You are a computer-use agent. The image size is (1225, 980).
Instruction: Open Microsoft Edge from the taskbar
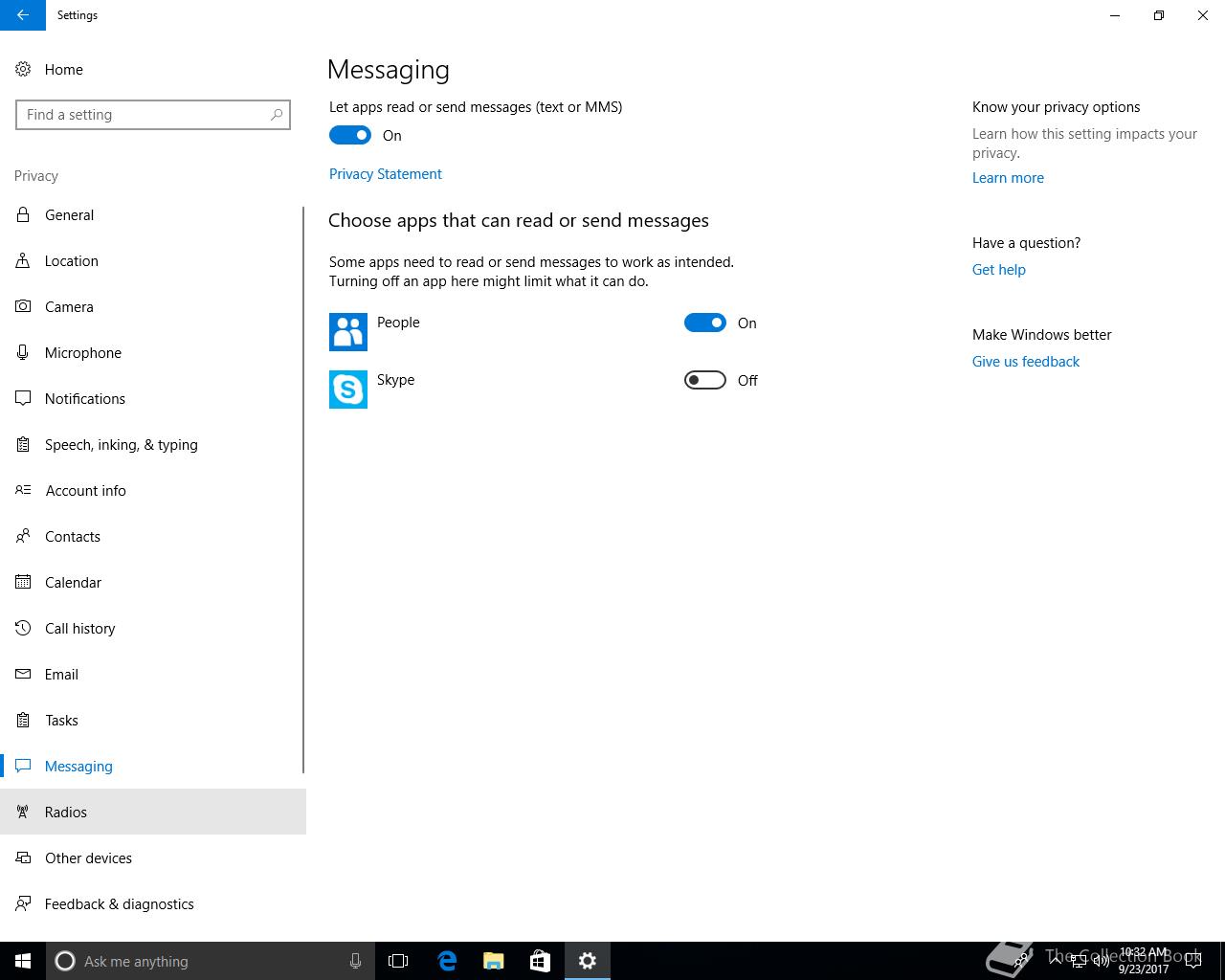coord(447,961)
